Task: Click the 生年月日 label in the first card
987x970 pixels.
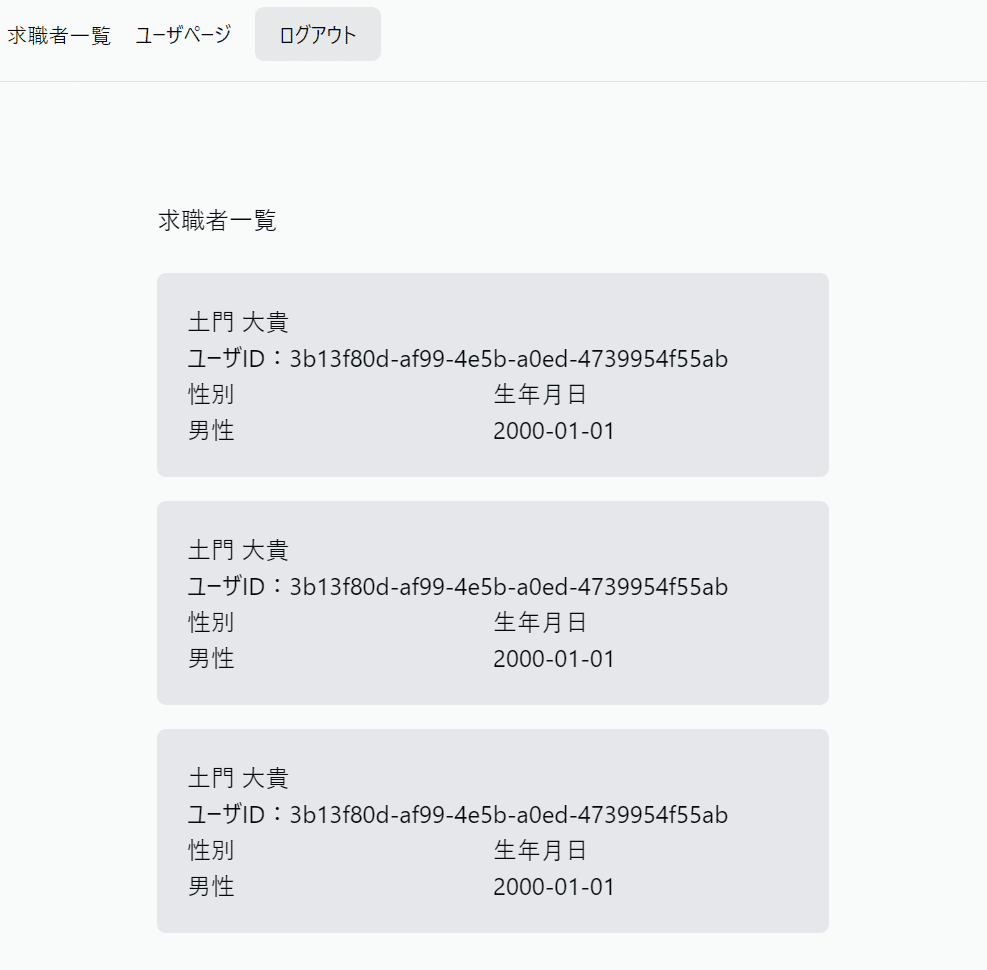Action: (540, 395)
